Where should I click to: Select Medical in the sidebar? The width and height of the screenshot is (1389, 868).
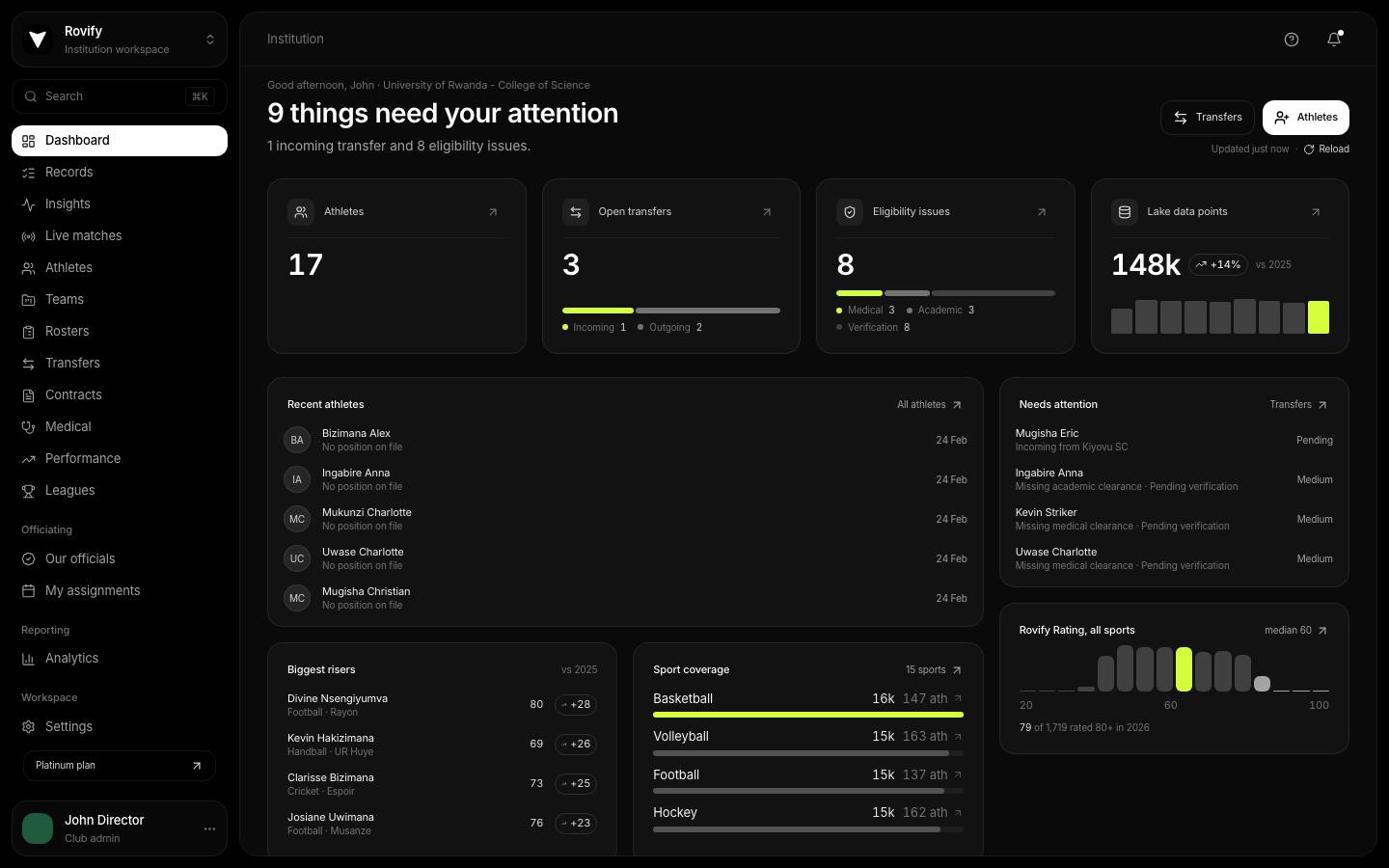120,427
